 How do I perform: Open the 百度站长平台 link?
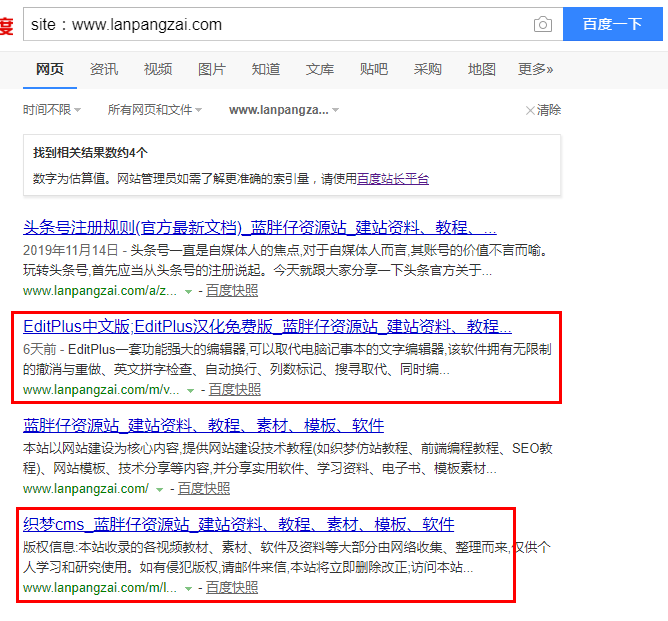393,179
